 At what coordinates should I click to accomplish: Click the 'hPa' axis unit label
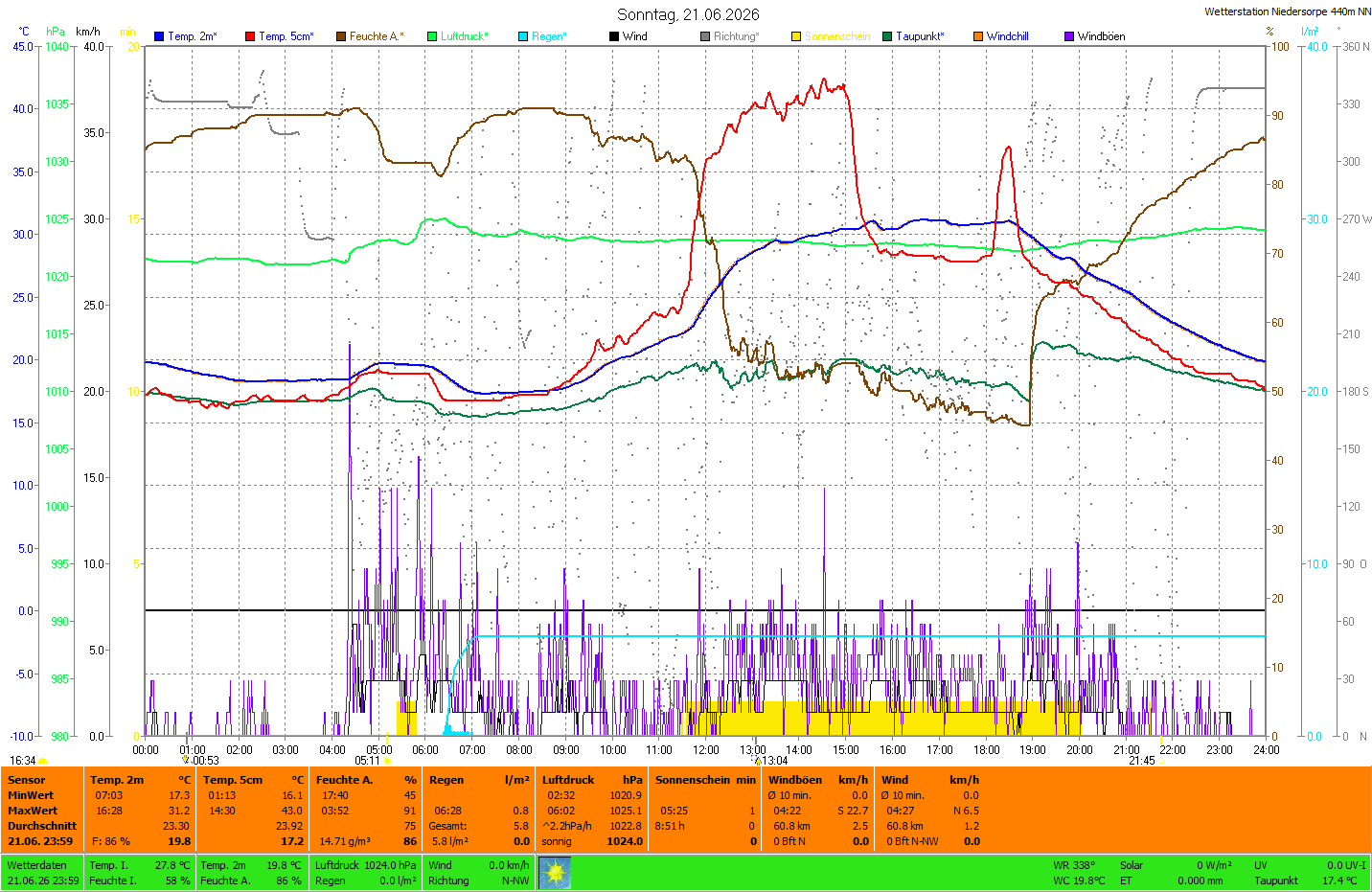(57, 32)
